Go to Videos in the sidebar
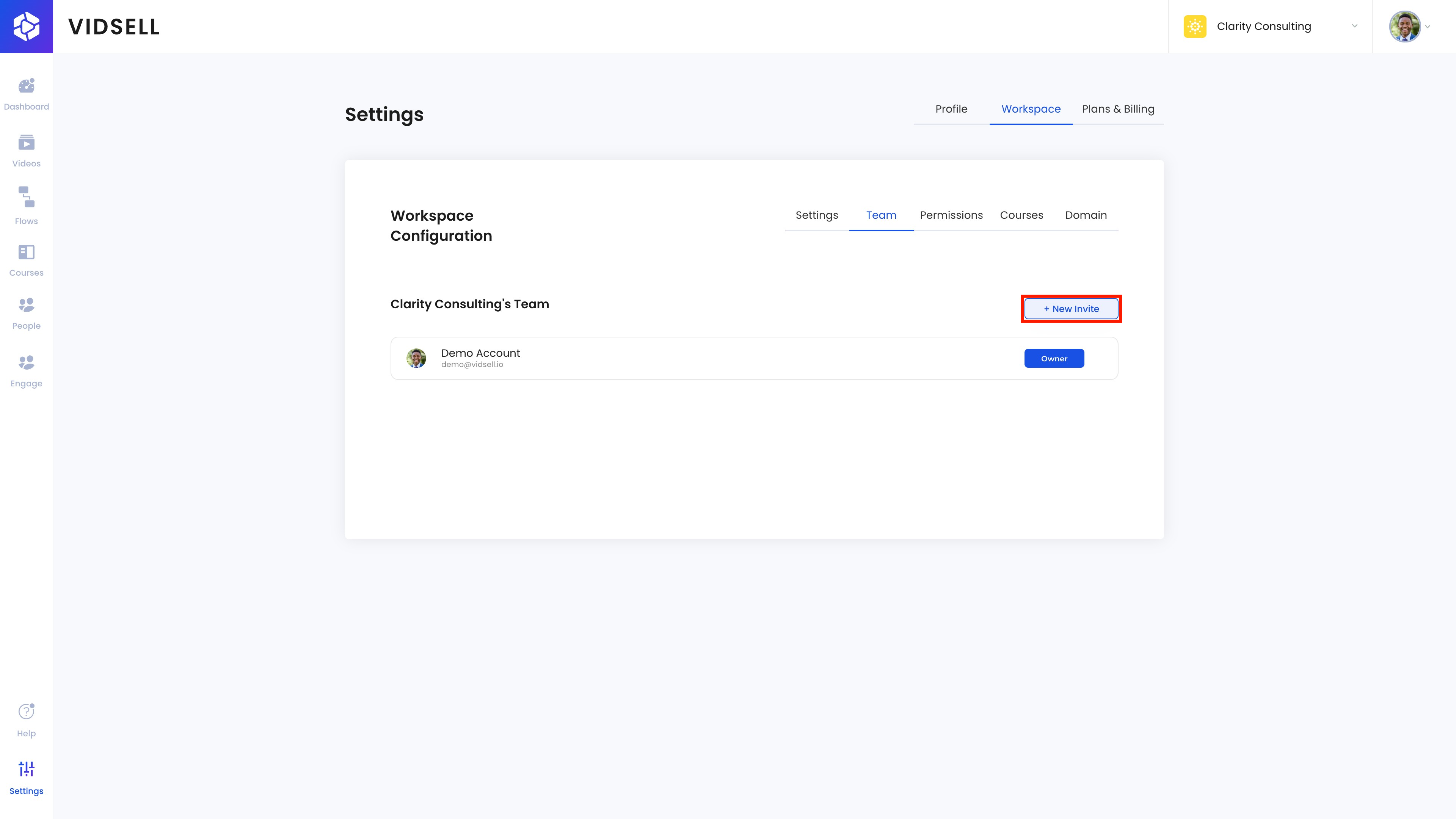The image size is (1456, 819). tap(26, 143)
